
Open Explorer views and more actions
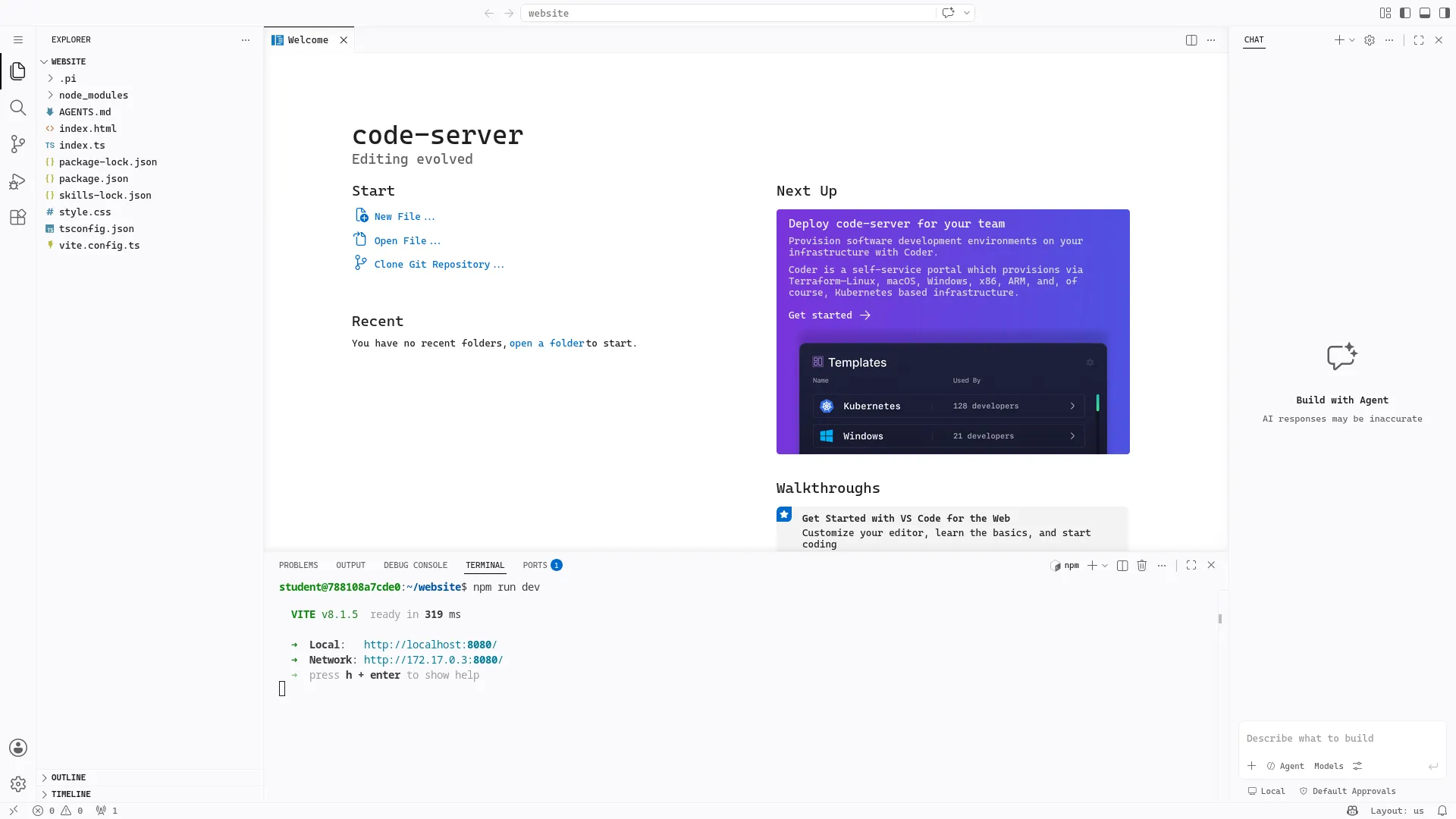(x=246, y=40)
